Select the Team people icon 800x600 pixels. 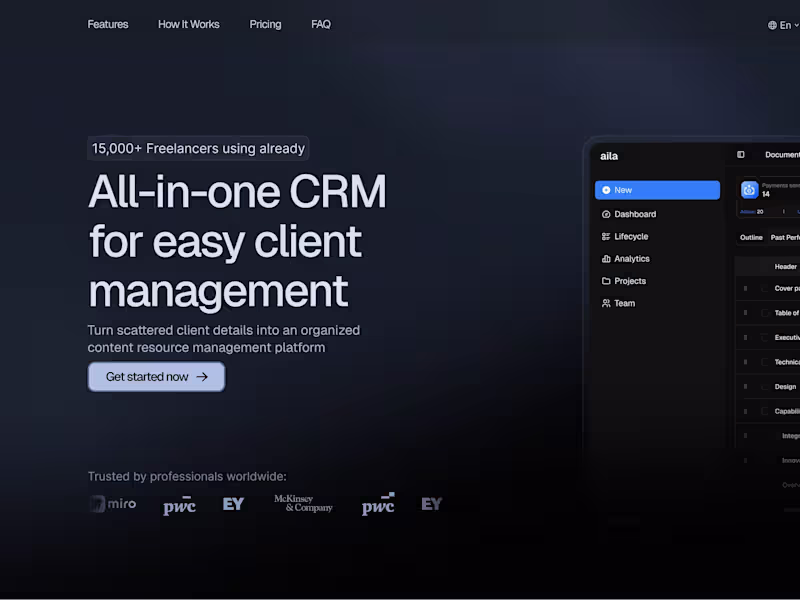(605, 303)
